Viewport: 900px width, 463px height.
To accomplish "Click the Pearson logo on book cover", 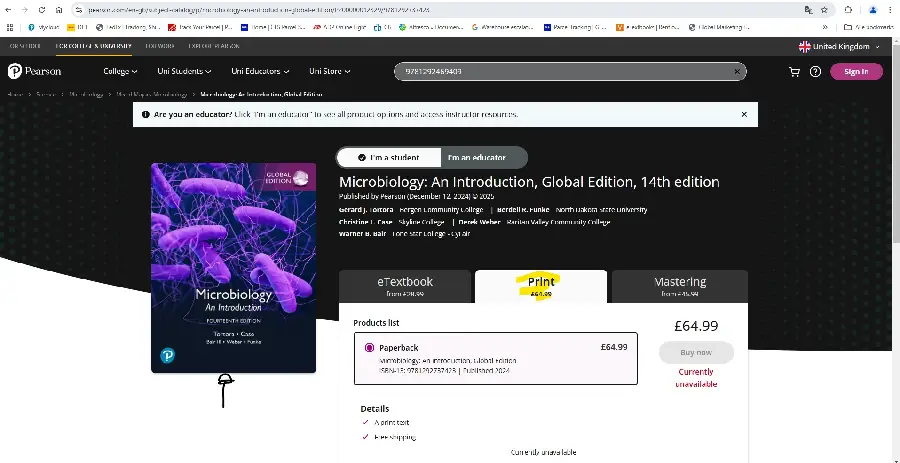I will (x=168, y=356).
